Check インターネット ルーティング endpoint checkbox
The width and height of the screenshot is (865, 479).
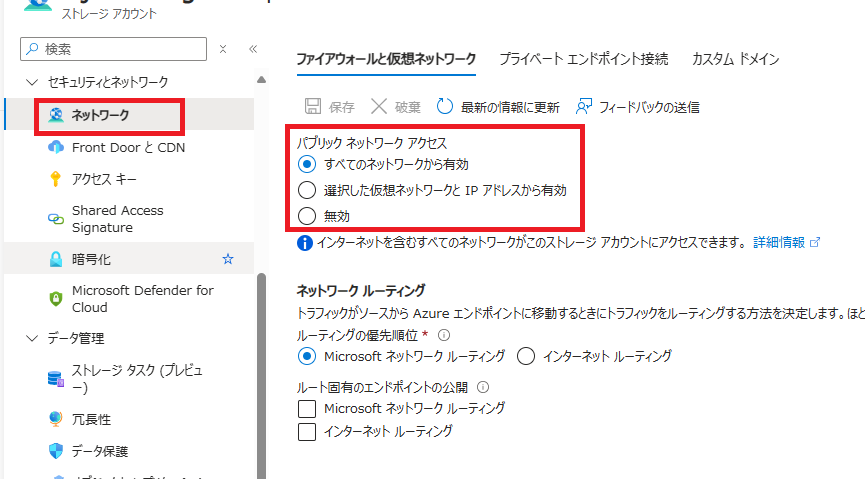pos(307,432)
